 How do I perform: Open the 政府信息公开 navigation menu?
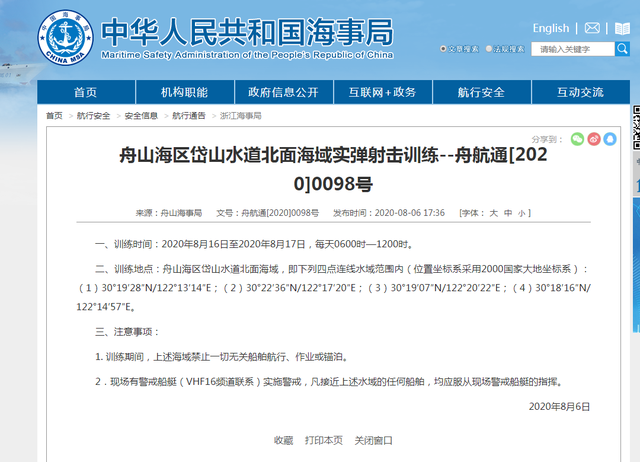click(x=284, y=92)
